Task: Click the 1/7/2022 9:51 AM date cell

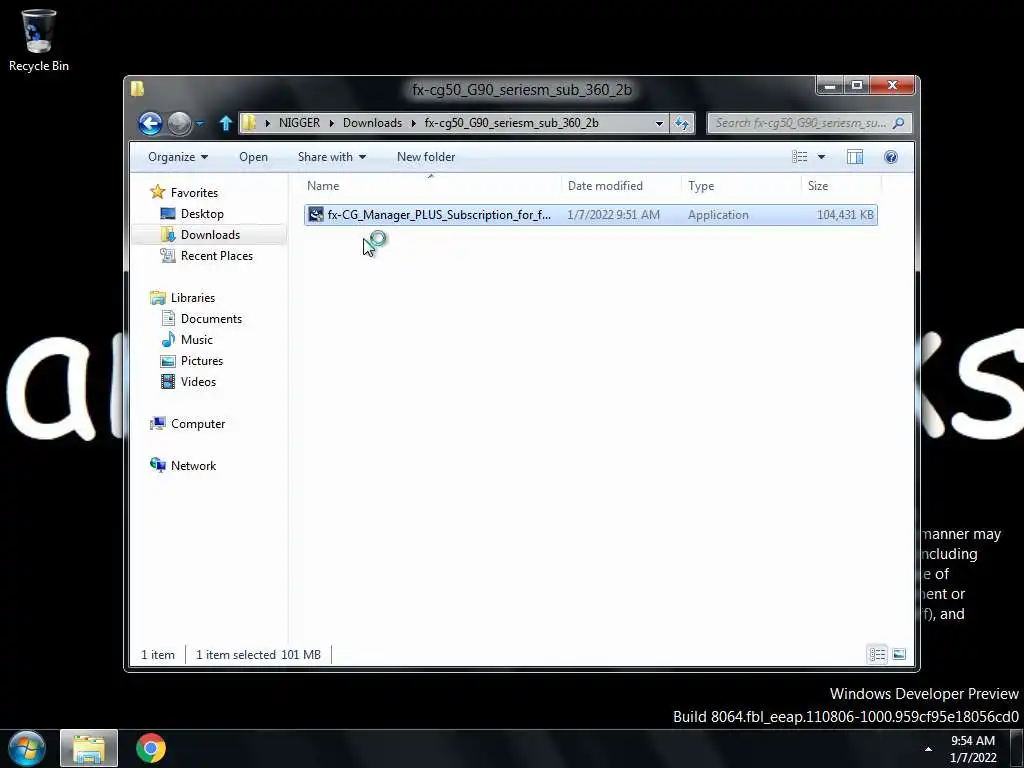Action: point(613,215)
